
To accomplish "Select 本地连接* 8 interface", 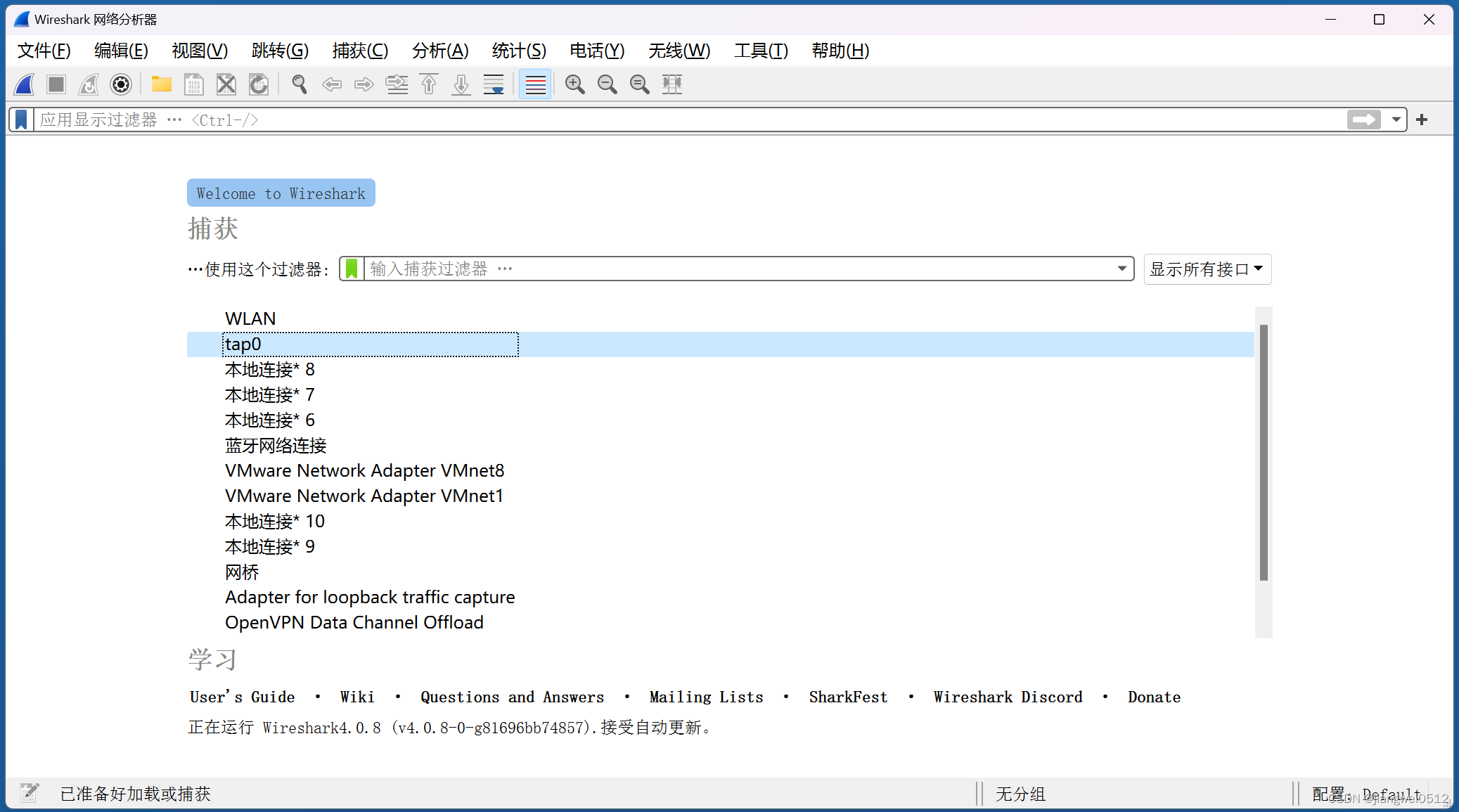I will pos(721,369).
